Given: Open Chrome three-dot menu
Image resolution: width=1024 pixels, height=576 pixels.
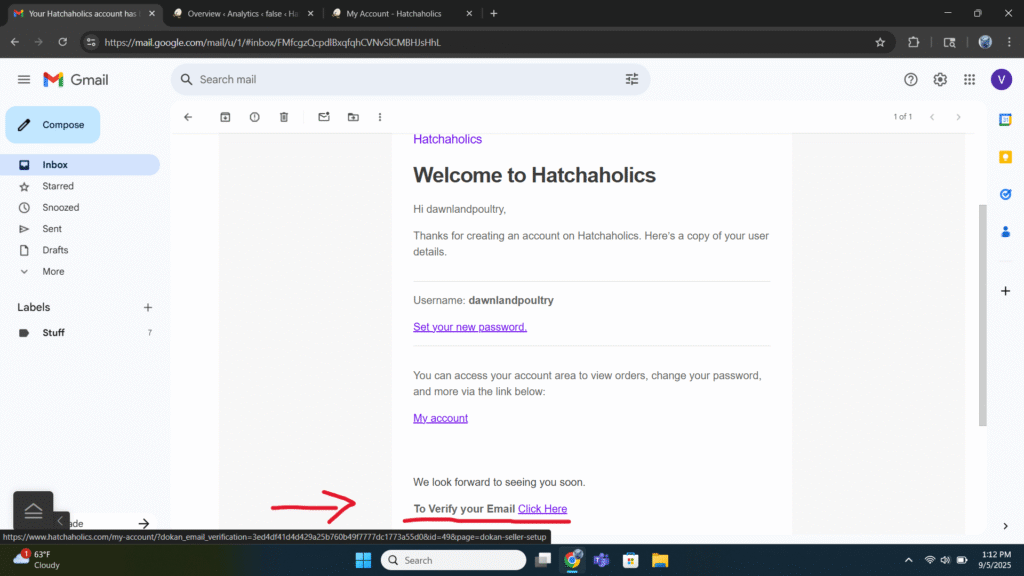Looking at the screenshot, I should click(x=1009, y=42).
